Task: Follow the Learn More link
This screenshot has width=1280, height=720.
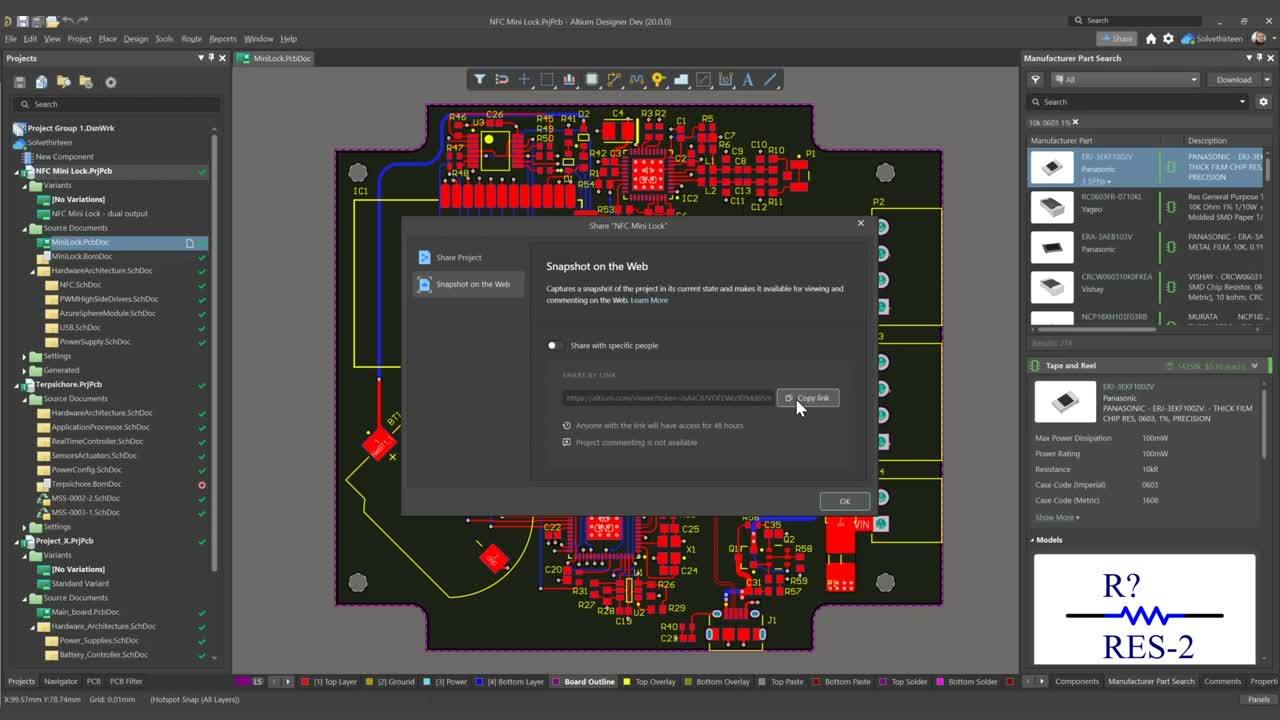Action: click(649, 300)
